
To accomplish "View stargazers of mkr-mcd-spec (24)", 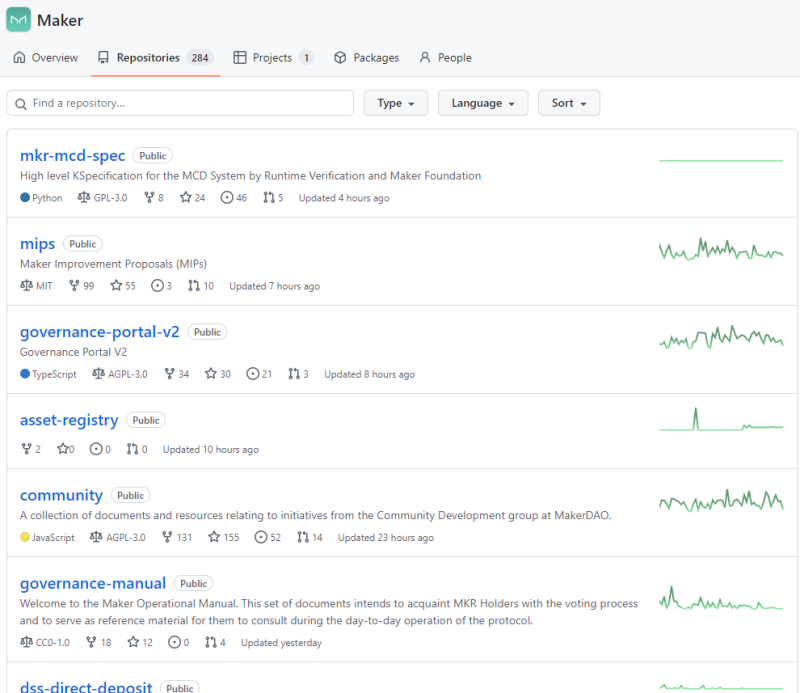I will click(192, 197).
